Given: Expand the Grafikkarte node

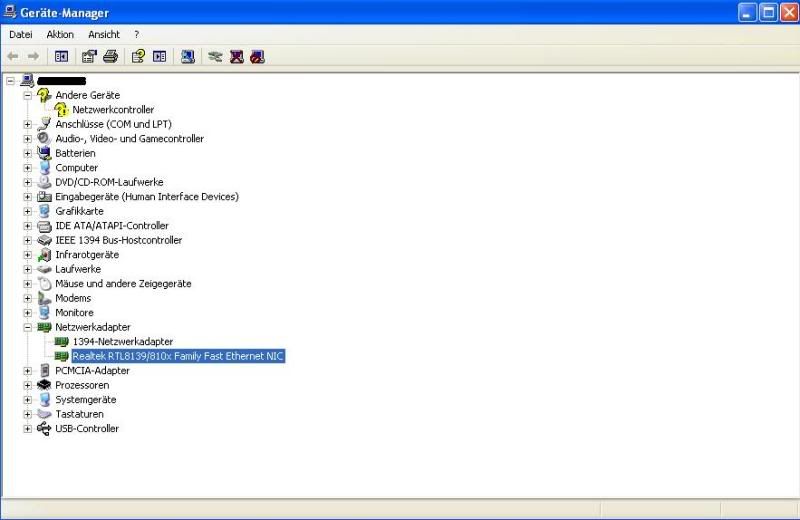Looking at the screenshot, I should tap(28, 211).
